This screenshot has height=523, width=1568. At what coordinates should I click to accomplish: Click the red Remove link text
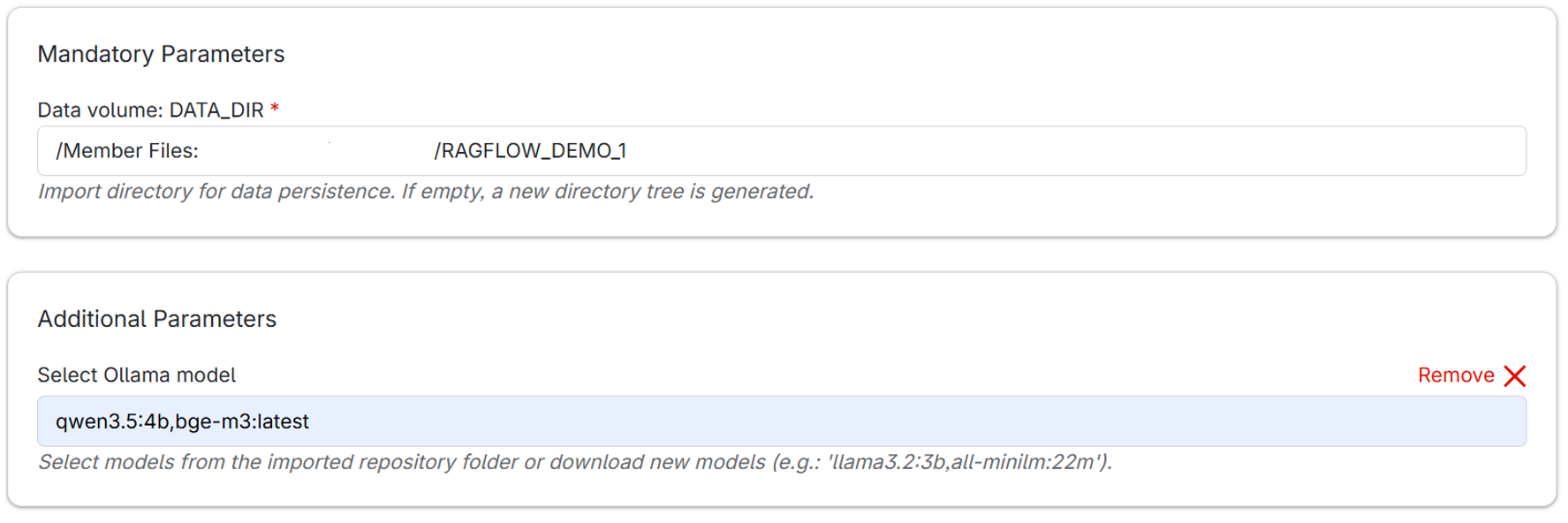(x=1456, y=375)
